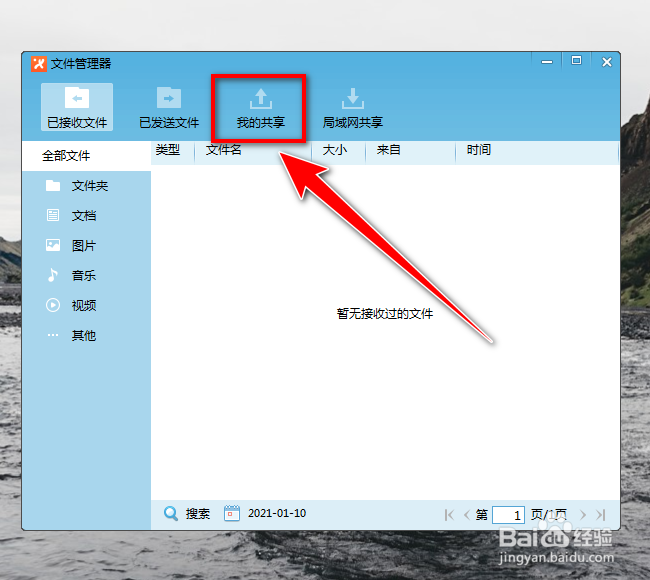Screen dimensions: 650x580
Task: Open the 局域网共享 LAN share tab
Action: coord(352,107)
